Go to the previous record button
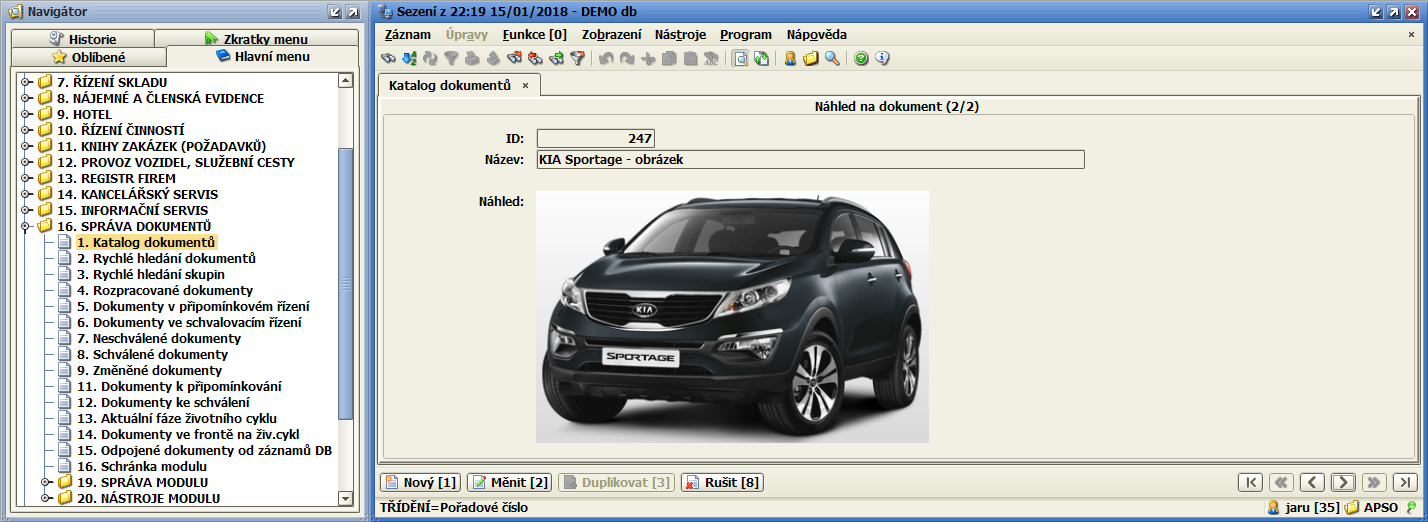 click(1312, 482)
